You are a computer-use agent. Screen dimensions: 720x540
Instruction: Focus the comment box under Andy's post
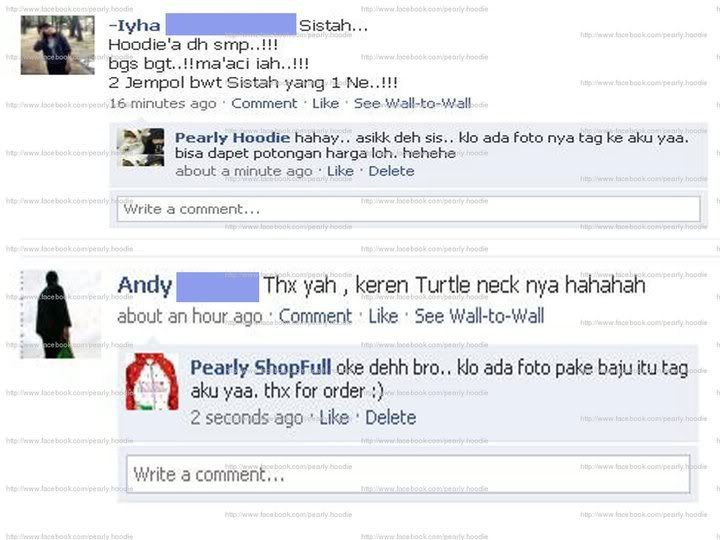pyautogui.click(x=408, y=474)
